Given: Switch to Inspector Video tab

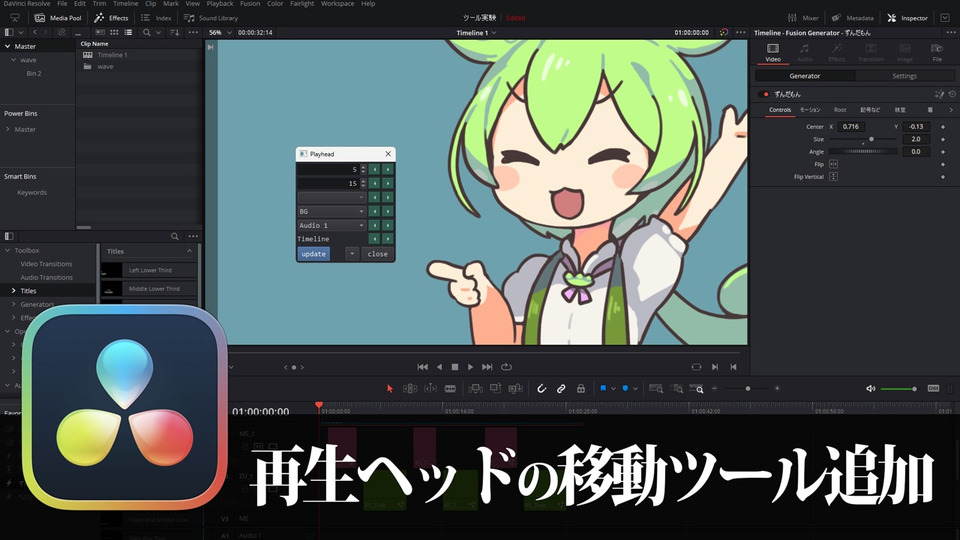Looking at the screenshot, I should coord(773,53).
